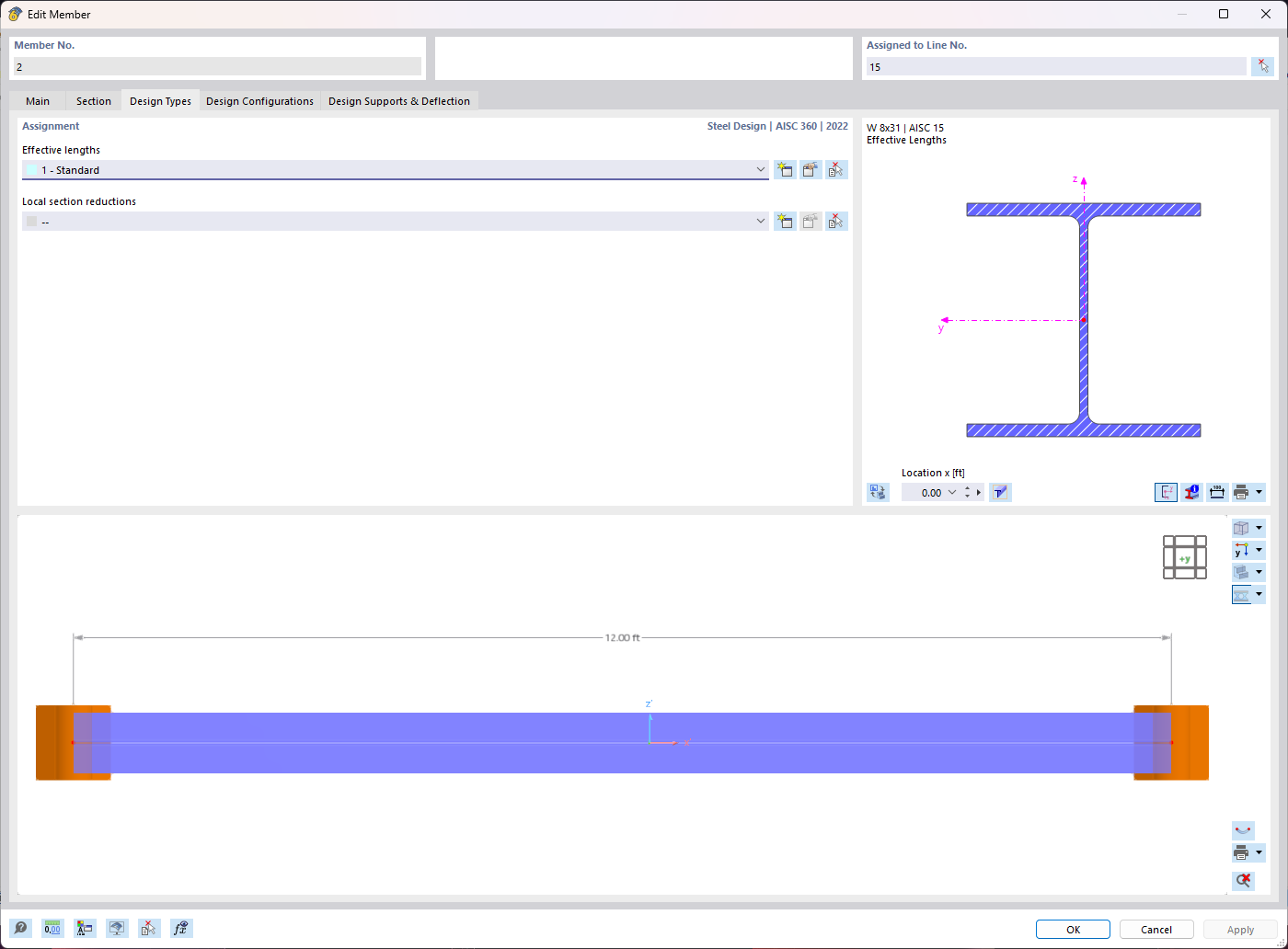Edit the selected effective lengths type

(811, 170)
